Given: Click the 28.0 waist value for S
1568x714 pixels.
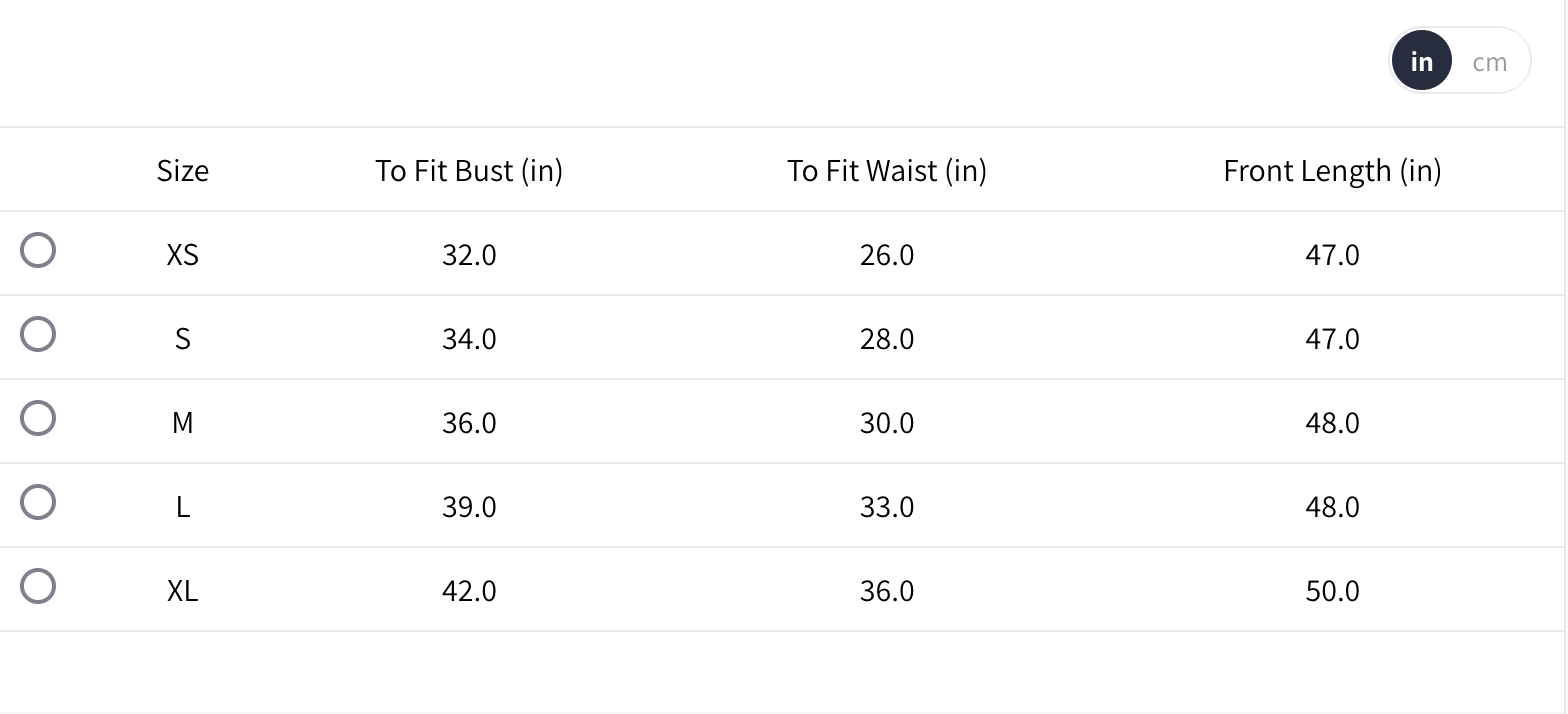Looking at the screenshot, I should pos(887,339).
